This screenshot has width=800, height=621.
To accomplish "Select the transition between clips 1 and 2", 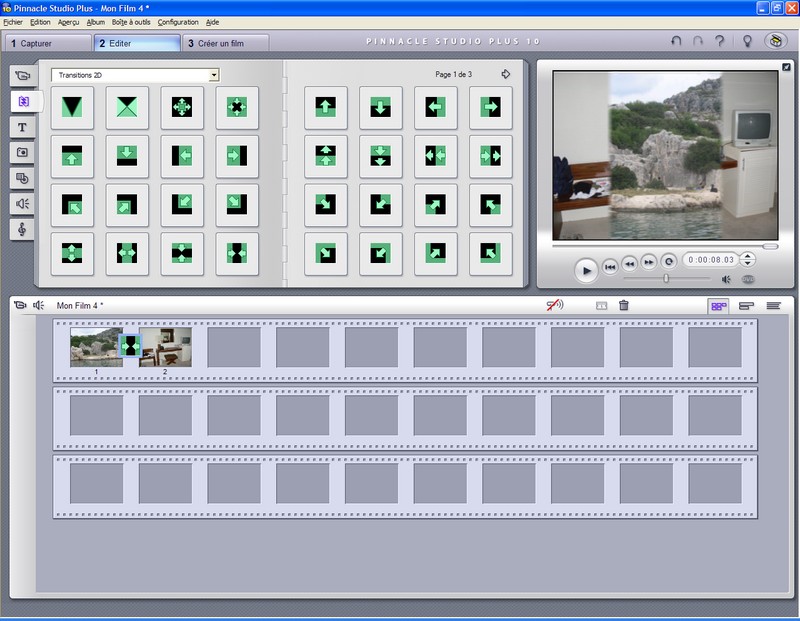I will (x=130, y=345).
